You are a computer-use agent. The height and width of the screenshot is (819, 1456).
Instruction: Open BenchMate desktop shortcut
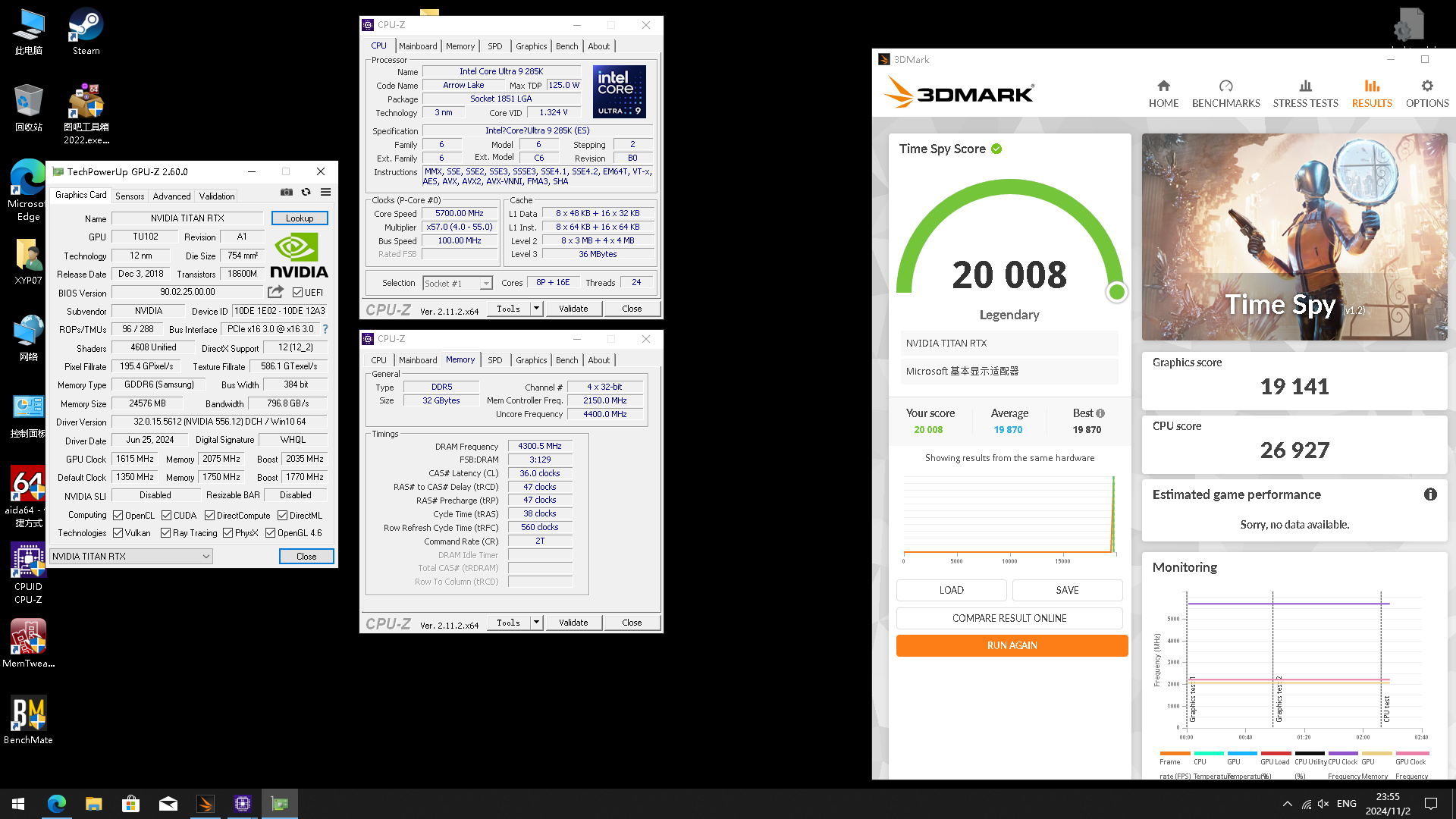[28, 720]
